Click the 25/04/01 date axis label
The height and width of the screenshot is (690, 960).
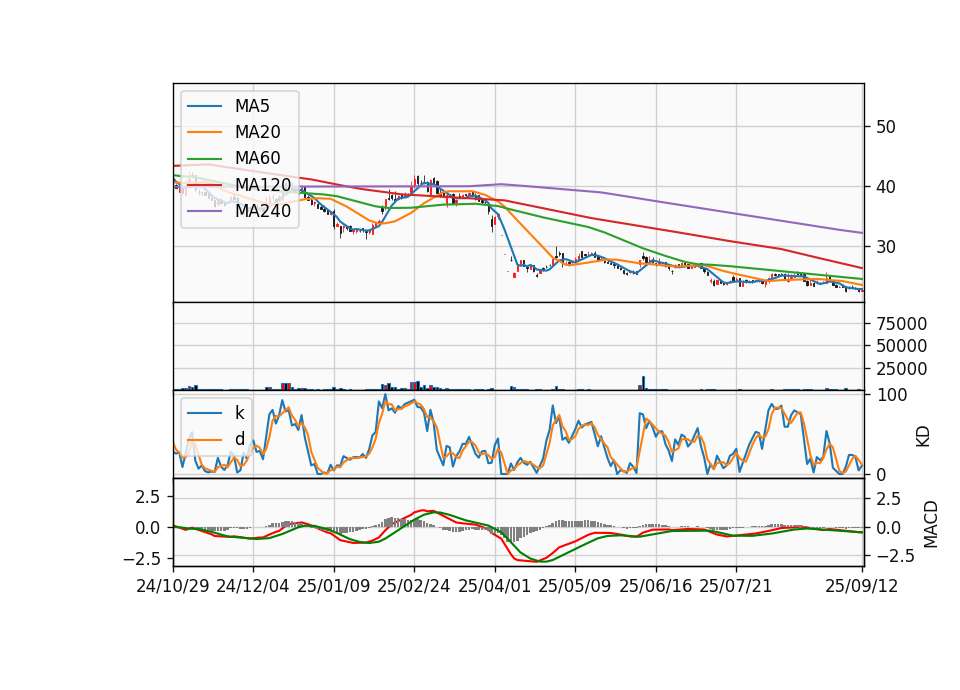pos(494,586)
